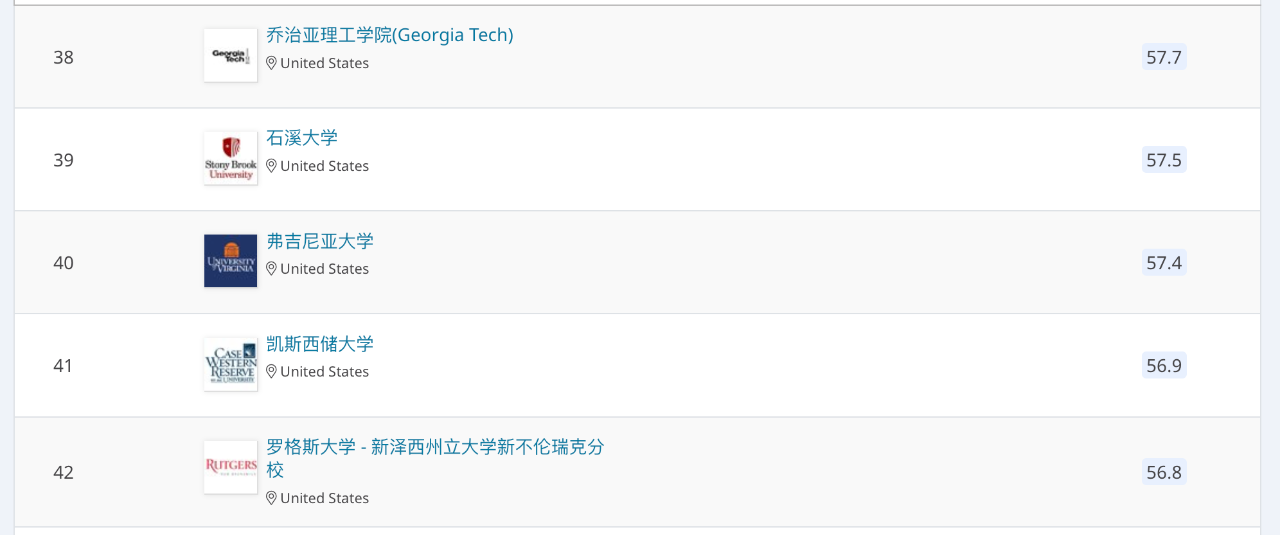Click the 57.7 score badge
The height and width of the screenshot is (535, 1280).
[x=1164, y=57]
